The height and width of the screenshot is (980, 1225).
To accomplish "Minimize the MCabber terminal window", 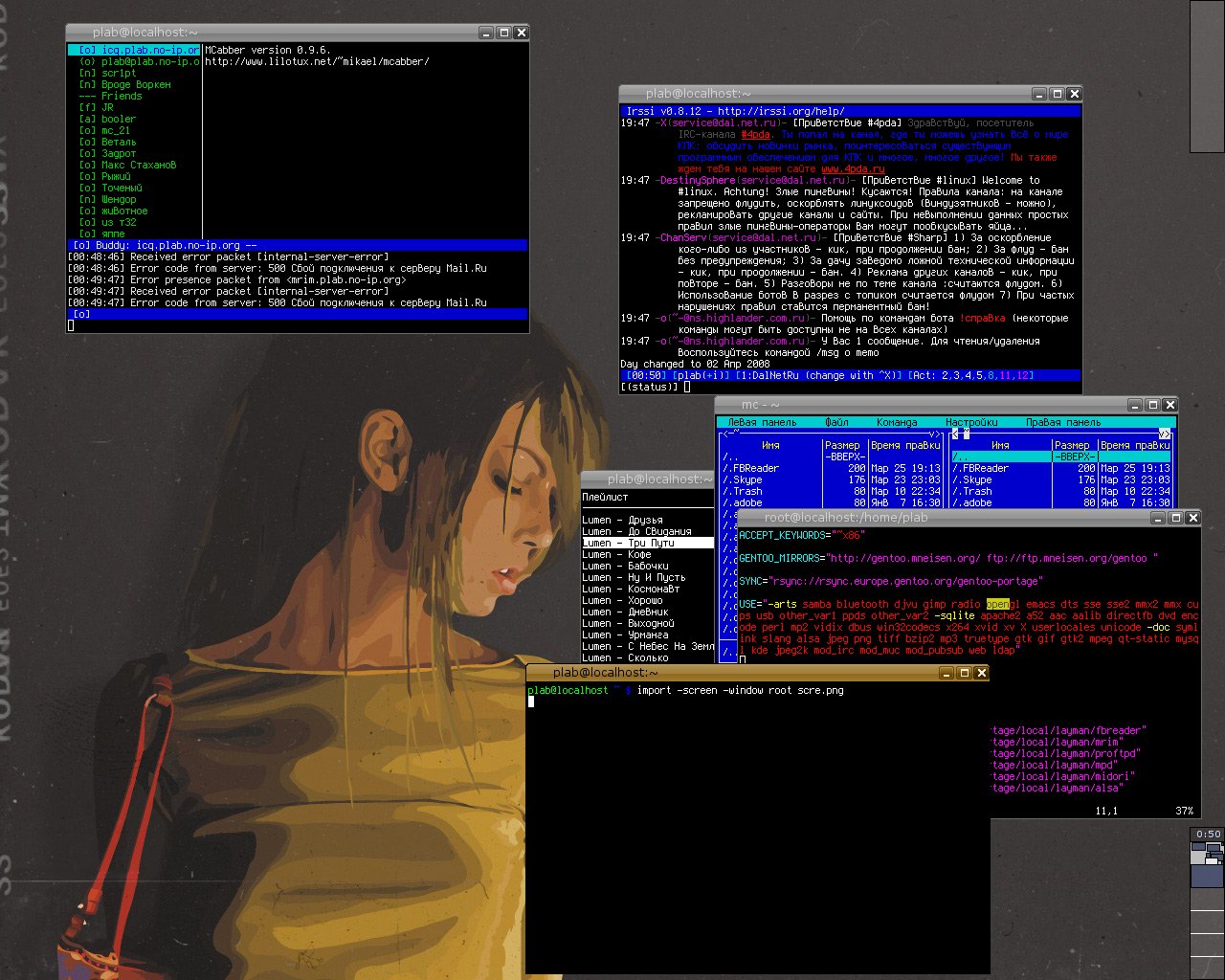I will (486, 33).
